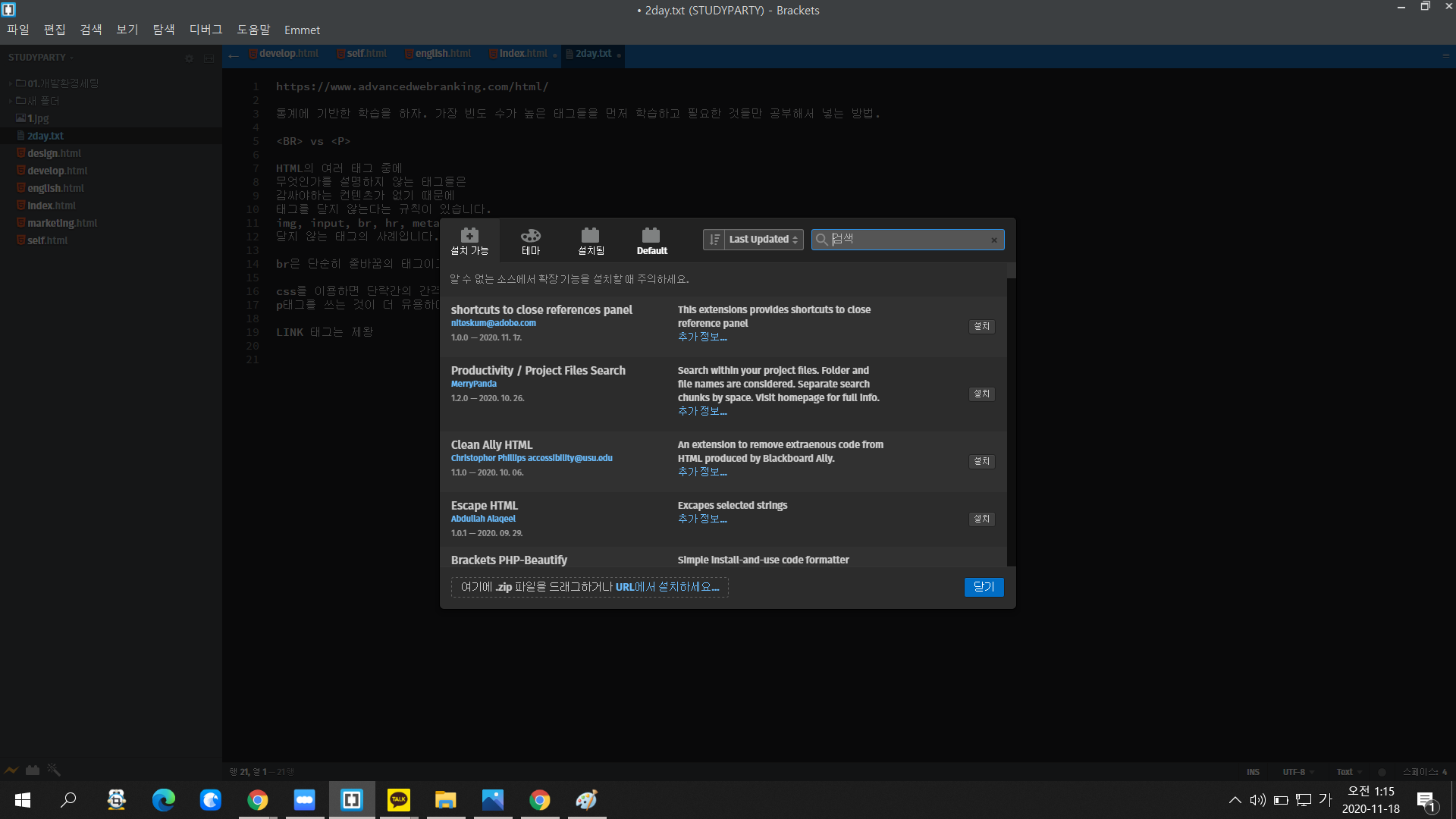Open the 설치 가능 (Available) extensions tab
Image resolution: width=1456 pixels, height=819 pixels.
pos(469,240)
